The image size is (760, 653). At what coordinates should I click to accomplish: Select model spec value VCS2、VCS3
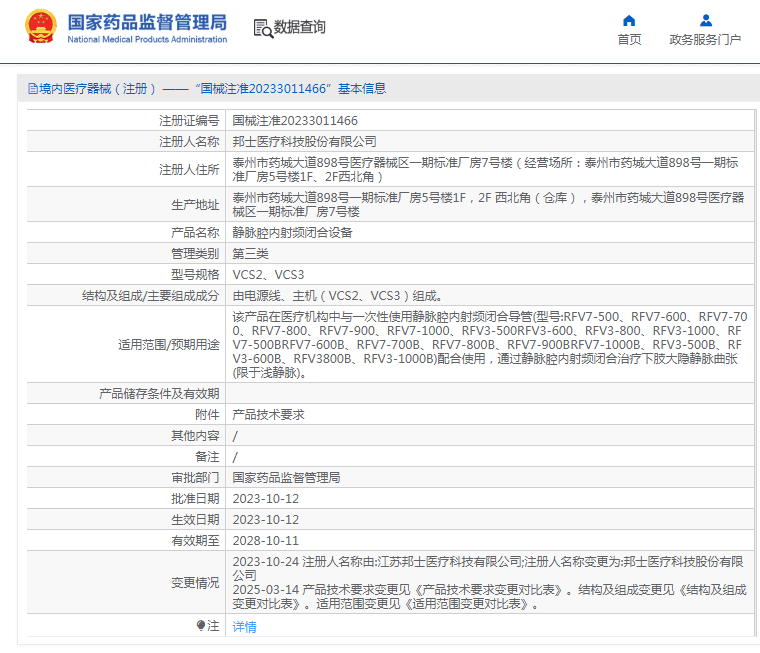[x=268, y=274]
